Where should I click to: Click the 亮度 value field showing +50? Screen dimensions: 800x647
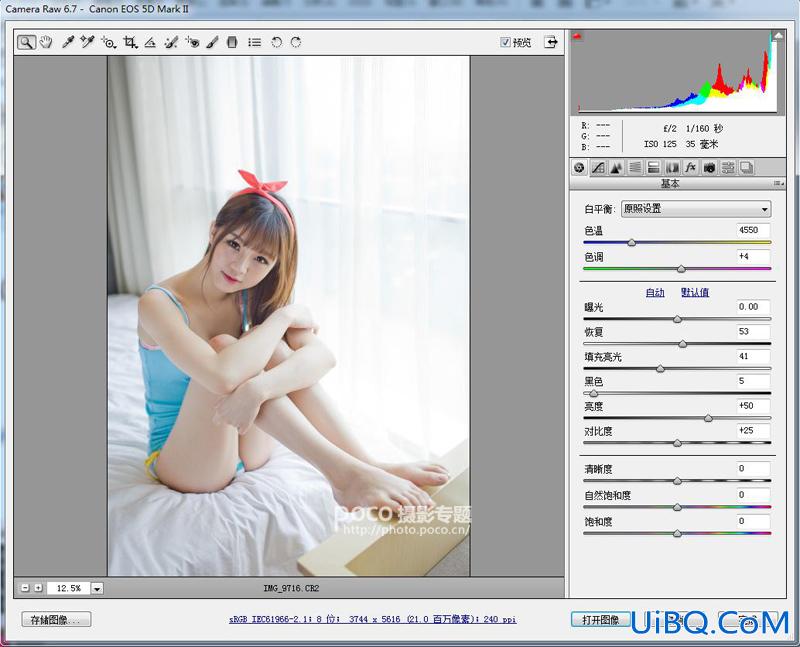click(753, 406)
